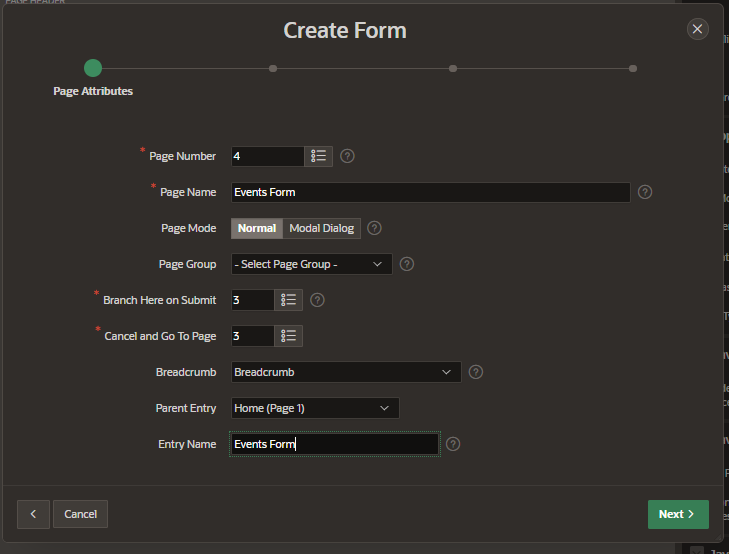Screen dimensions: 729x554
Task: Show help for Branch Here on Submit
Action: [317, 300]
